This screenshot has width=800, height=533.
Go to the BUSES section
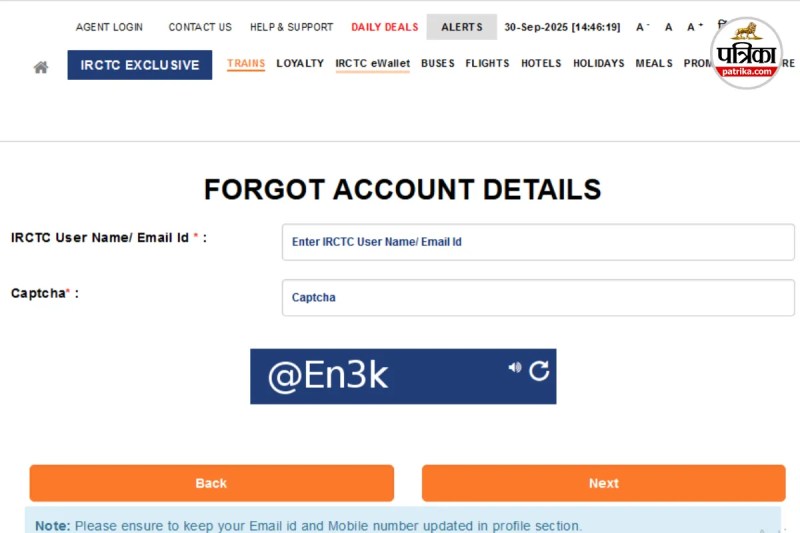438,63
